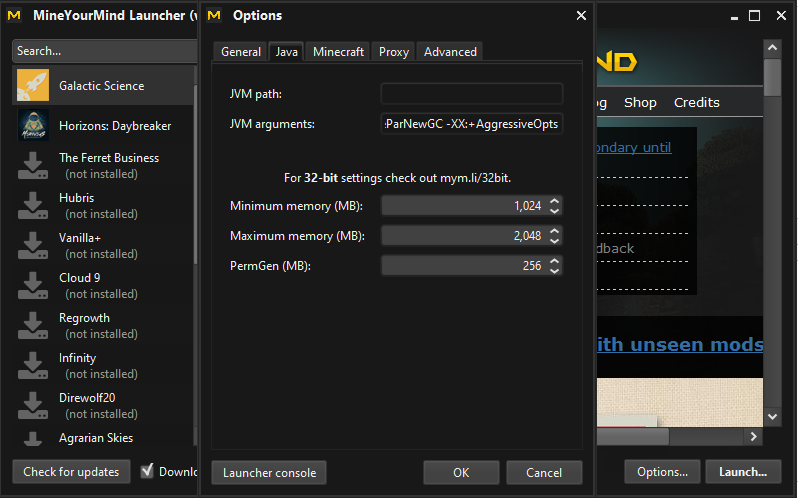Click the PermGen value field
798x498 pixels.
click(x=464, y=266)
